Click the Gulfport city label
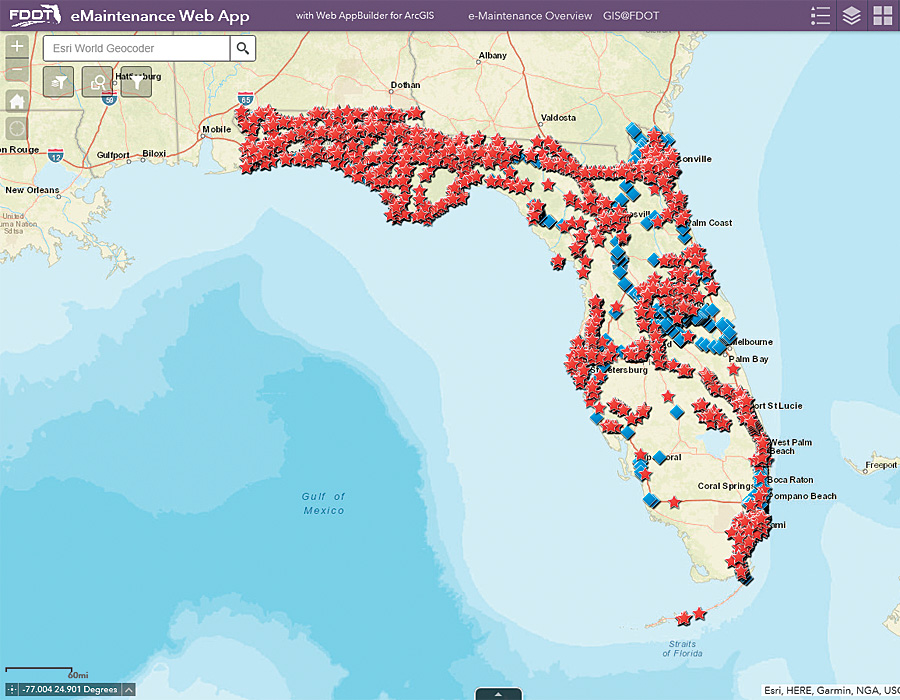Viewport: 900px width, 700px height. (x=113, y=155)
